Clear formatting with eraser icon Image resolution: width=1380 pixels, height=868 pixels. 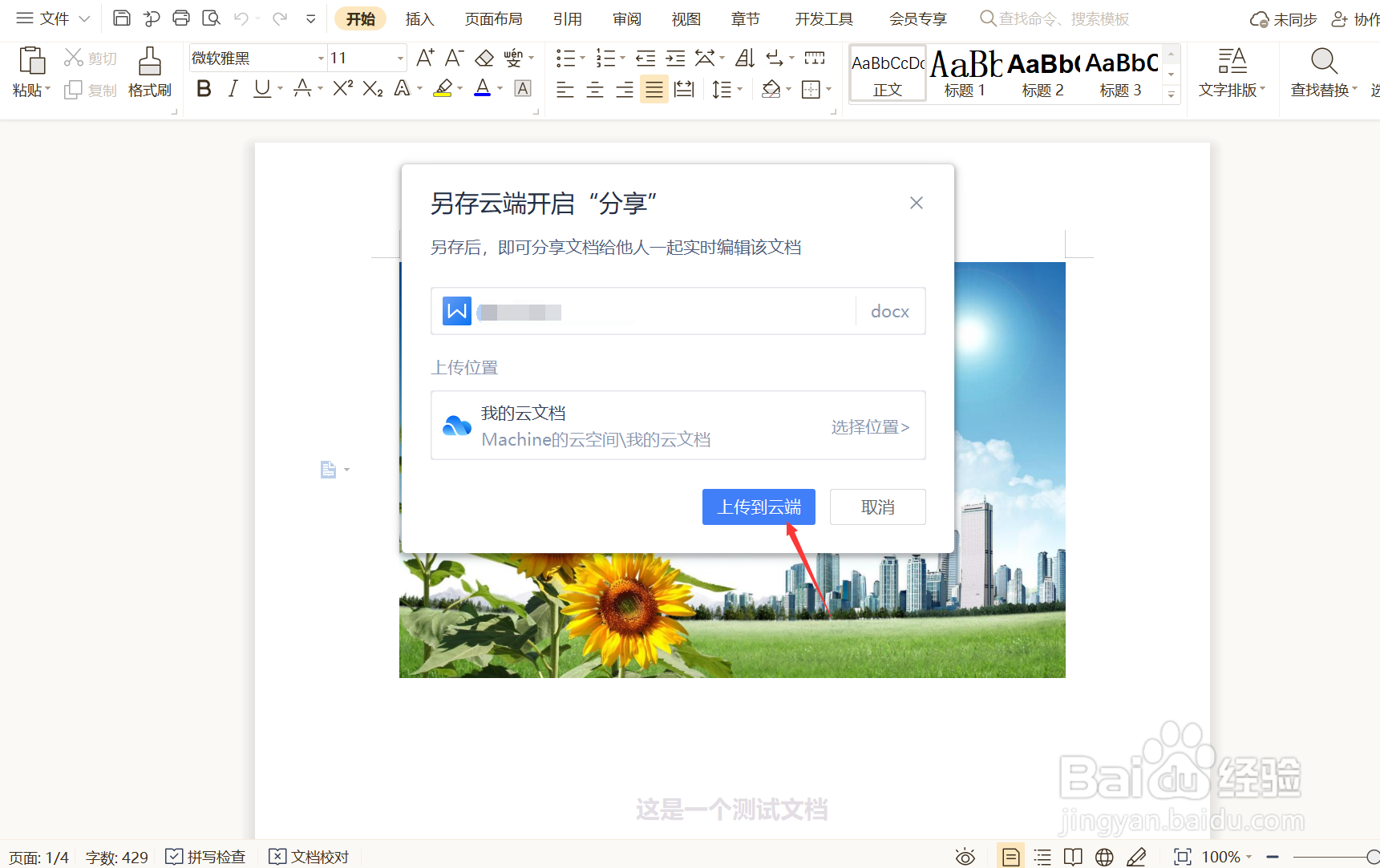(484, 58)
